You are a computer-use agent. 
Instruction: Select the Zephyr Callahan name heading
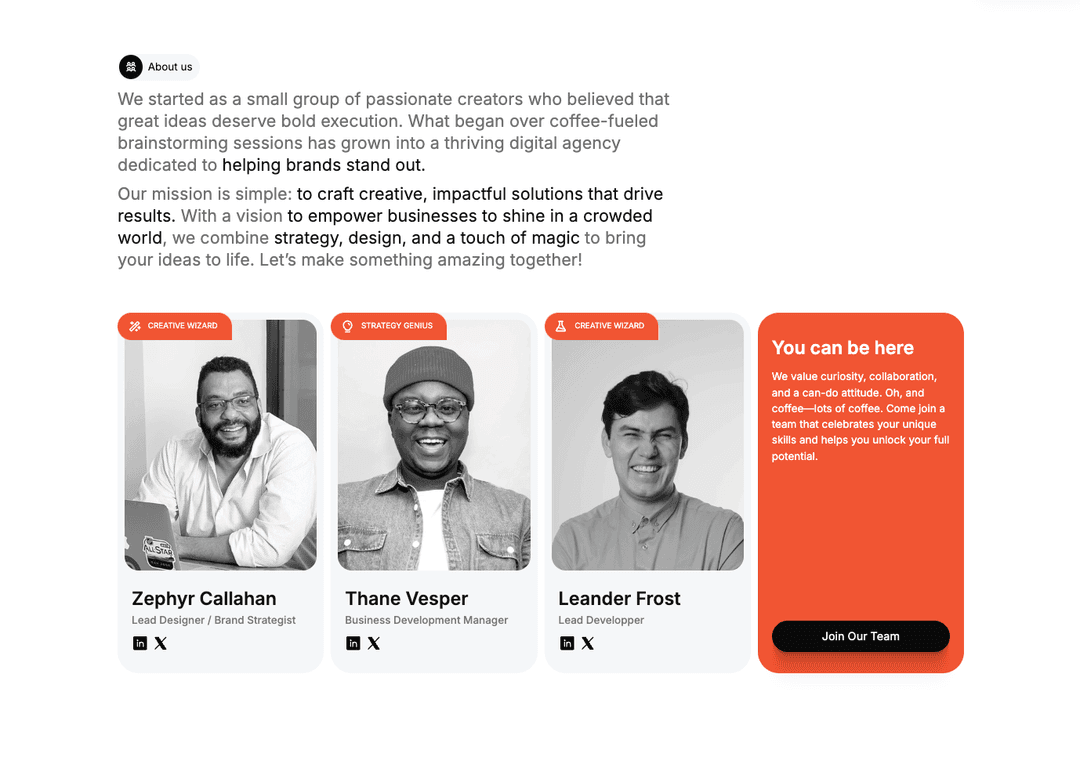pos(204,599)
